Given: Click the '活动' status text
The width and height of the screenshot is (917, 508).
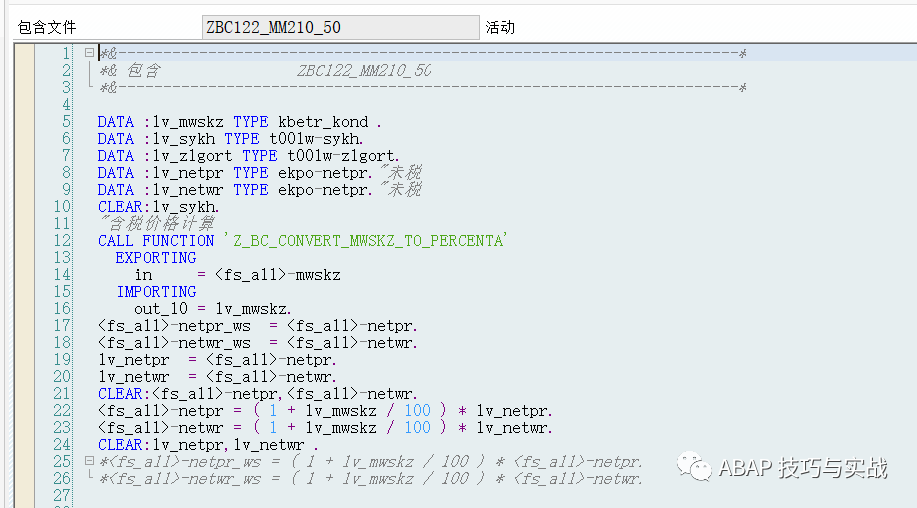Looking at the screenshot, I should (x=500, y=27).
